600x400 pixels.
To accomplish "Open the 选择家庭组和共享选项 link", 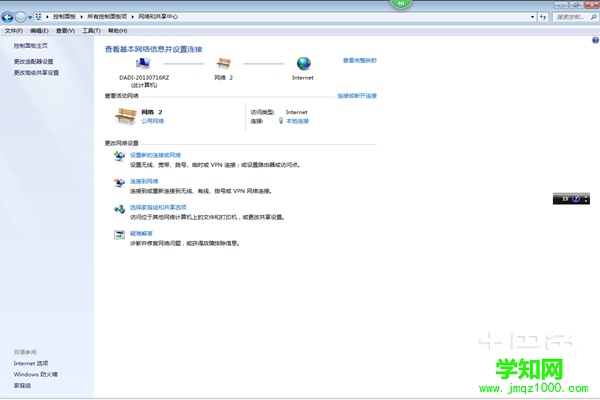I will click(x=158, y=207).
